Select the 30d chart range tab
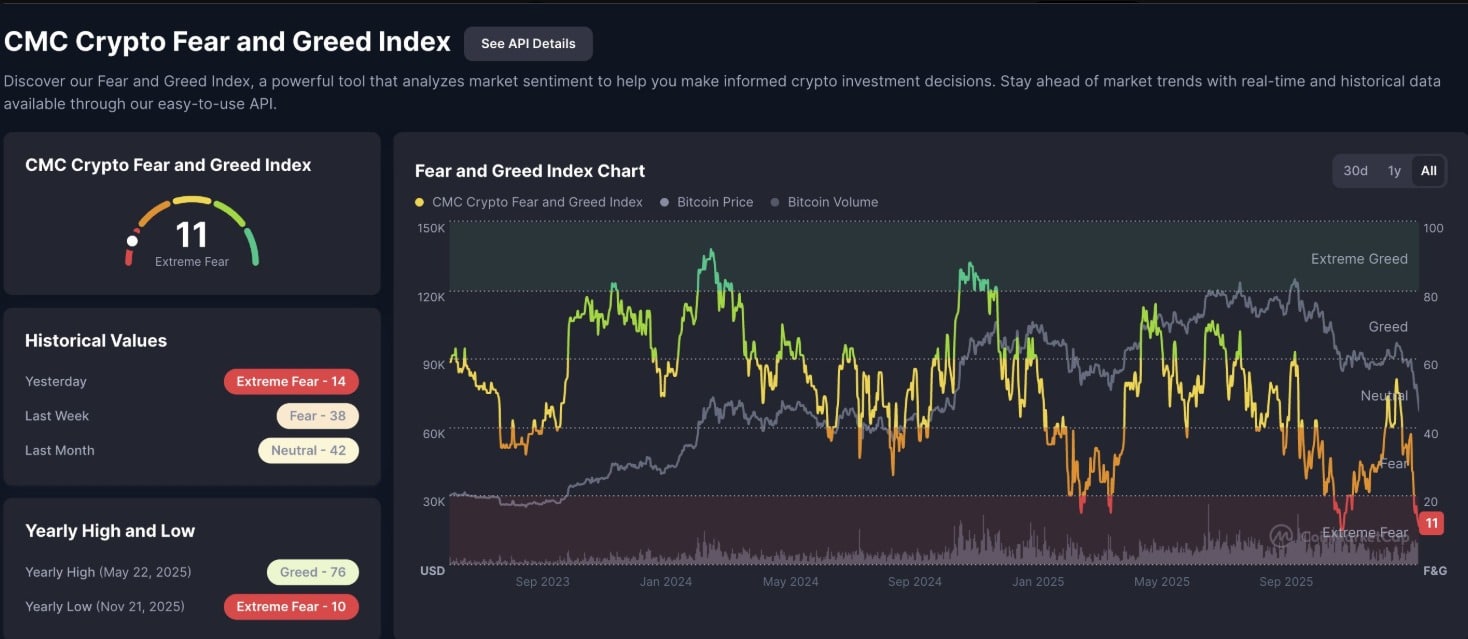The width and height of the screenshot is (1468, 639). tap(1355, 171)
